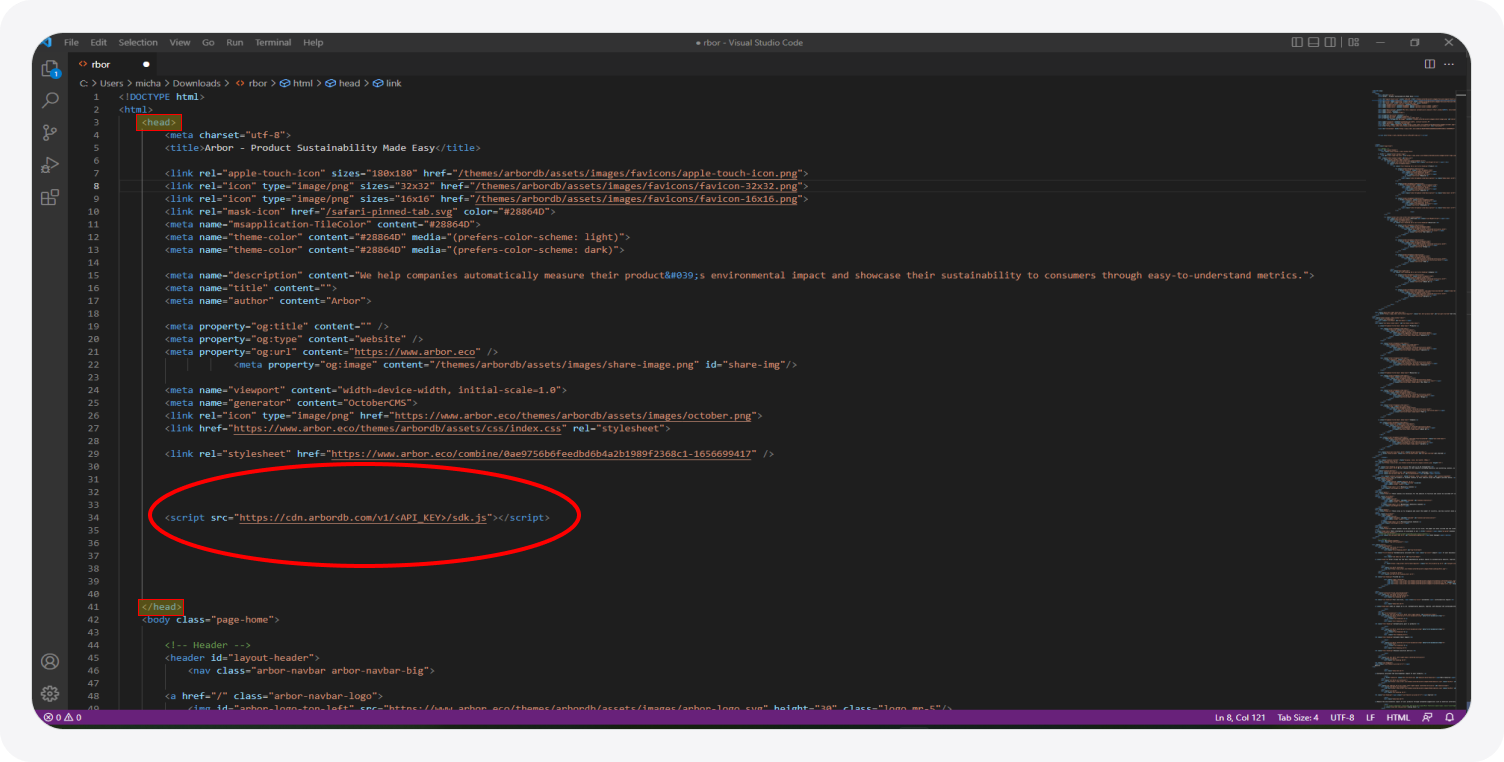Click html symbol in the breadcrumb
Viewport: 1504px width, 762px height.
[296, 83]
